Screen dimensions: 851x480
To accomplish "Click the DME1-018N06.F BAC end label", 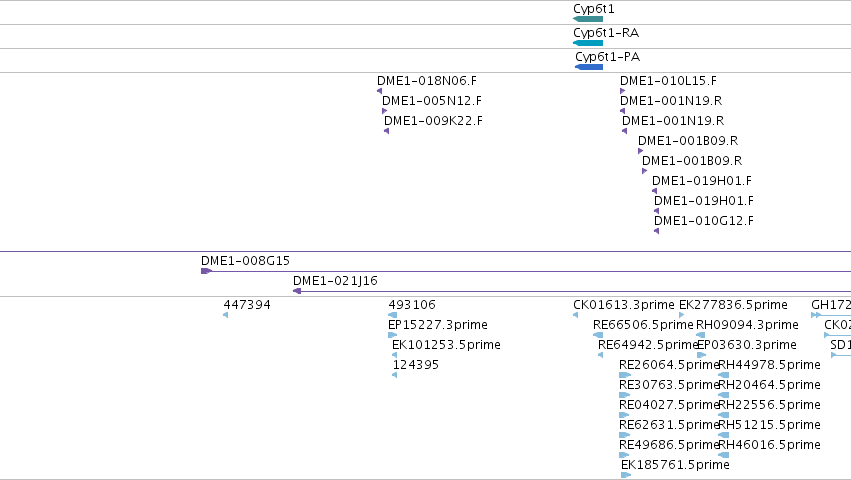I will pyautogui.click(x=427, y=81).
